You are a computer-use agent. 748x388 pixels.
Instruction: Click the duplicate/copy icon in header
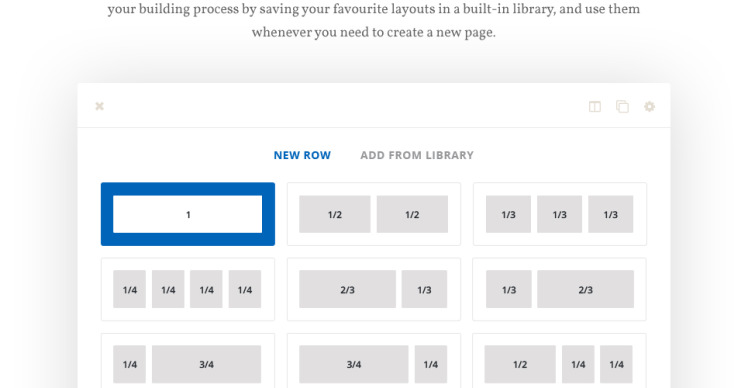tap(622, 106)
